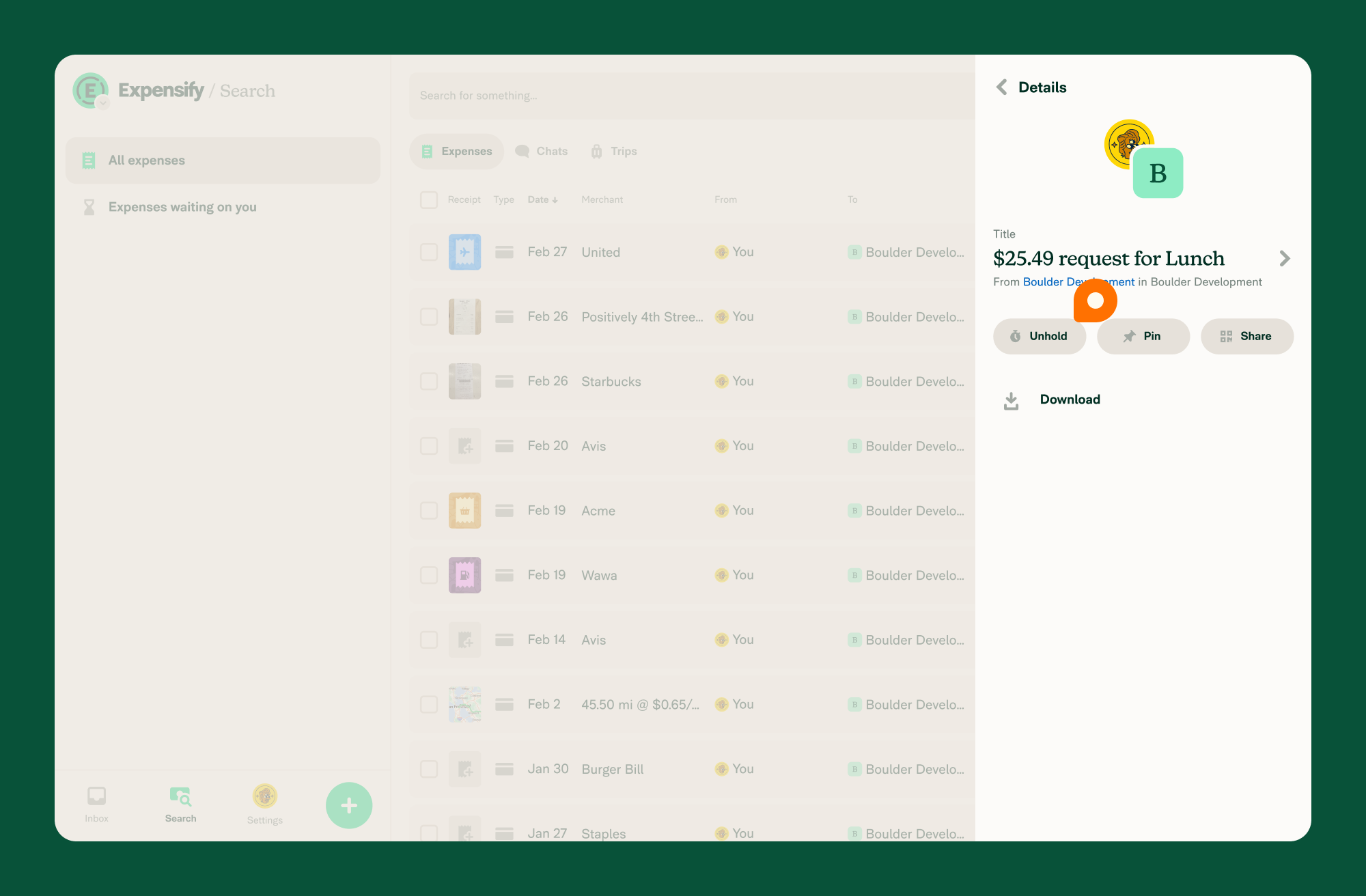Click the Pin button
The width and height of the screenshot is (1366, 896).
(x=1143, y=336)
